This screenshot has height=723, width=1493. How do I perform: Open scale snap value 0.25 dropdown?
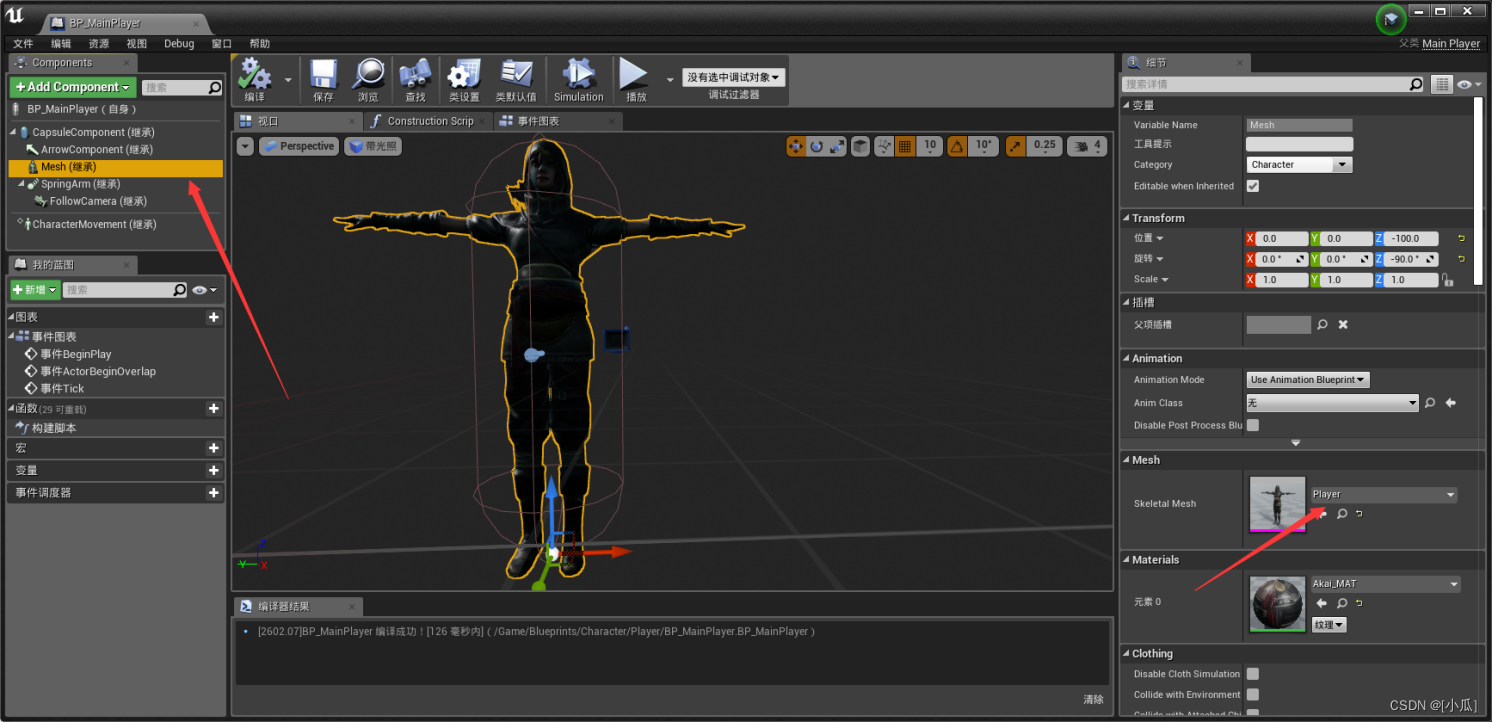1044,146
